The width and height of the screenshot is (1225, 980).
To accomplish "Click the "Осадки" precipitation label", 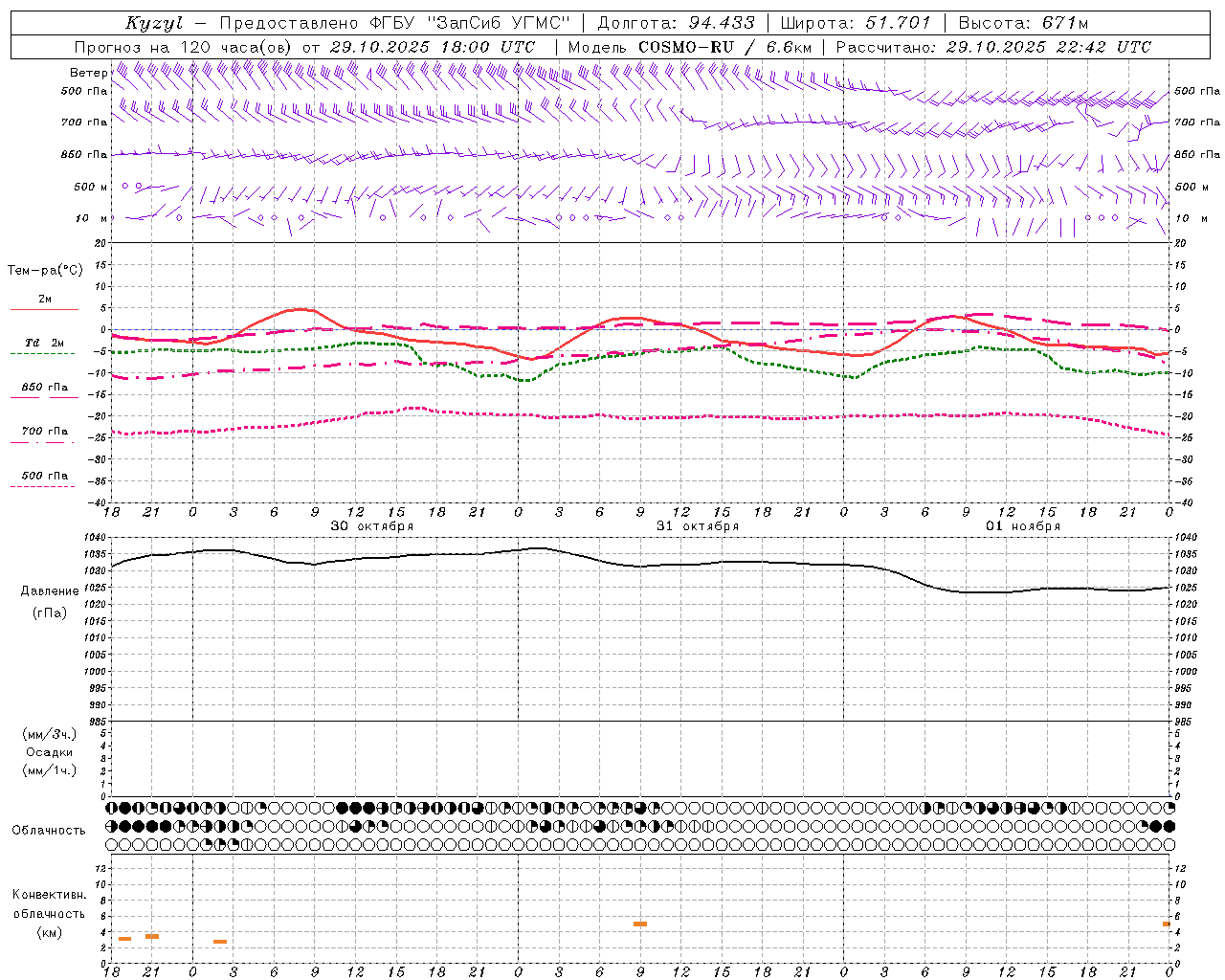I will [x=50, y=752].
